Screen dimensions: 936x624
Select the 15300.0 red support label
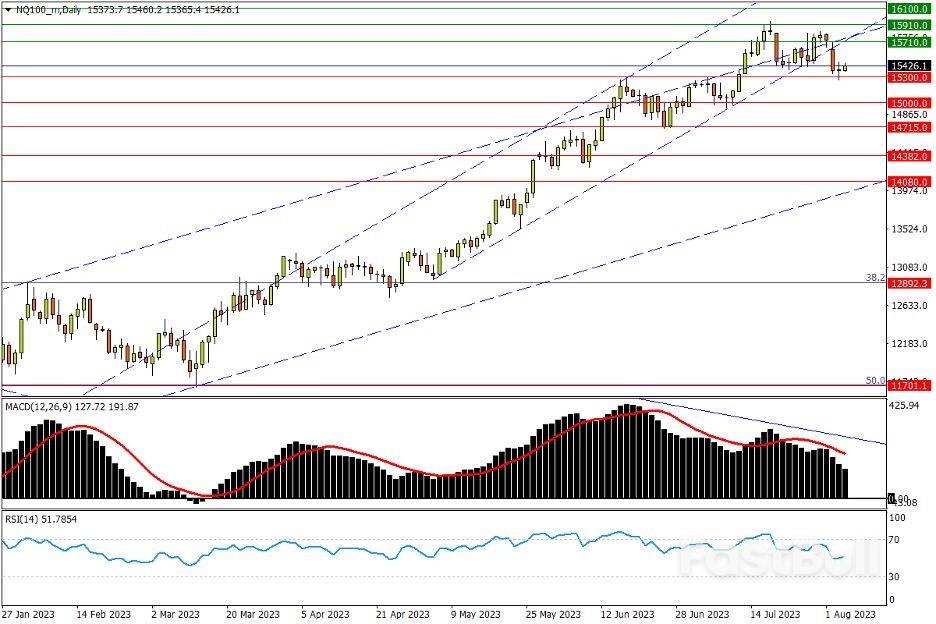coord(910,77)
